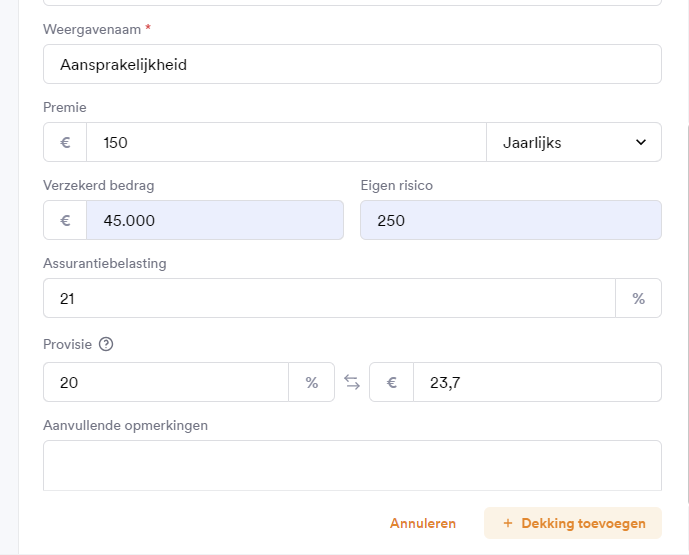This screenshot has height=555, width=689.
Task: Click the chevron arrow in Jaarlijks selector
Action: [x=641, y=142]
